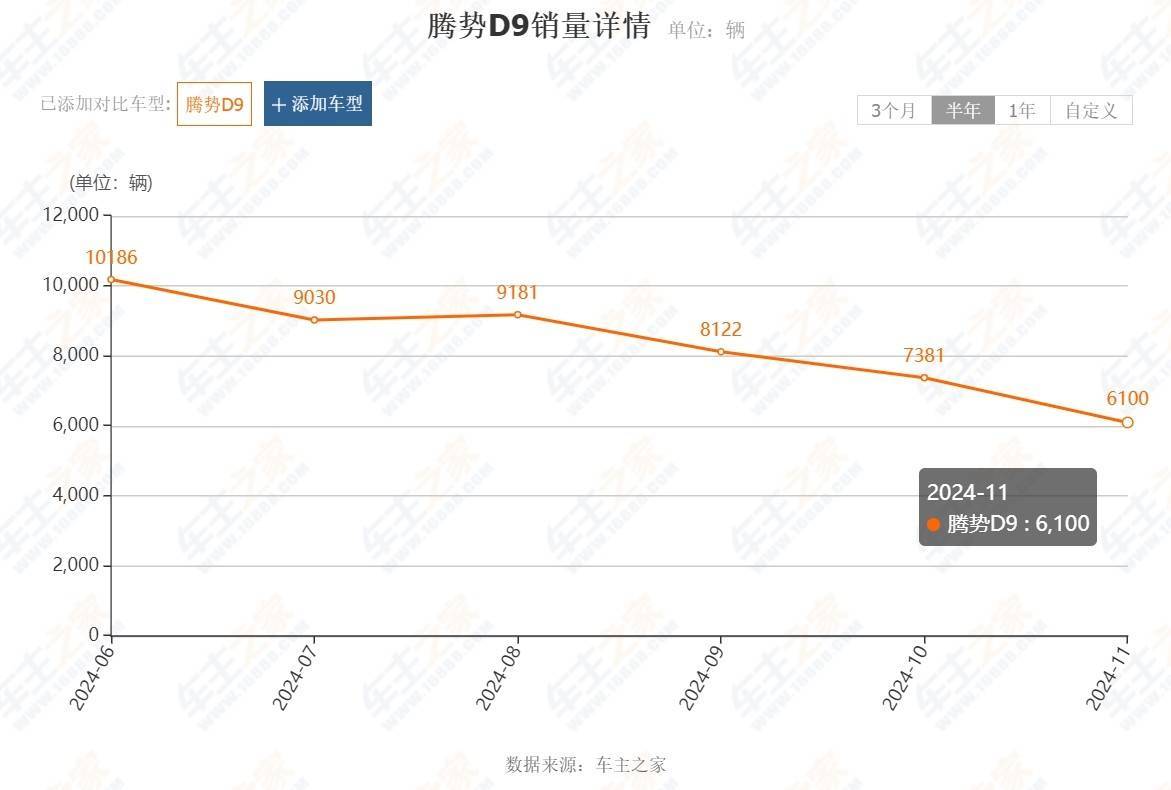This screenshot has height=790, width=1171.
Task: Switch to the 半年 time range
Action: click(x=963, y=111)
